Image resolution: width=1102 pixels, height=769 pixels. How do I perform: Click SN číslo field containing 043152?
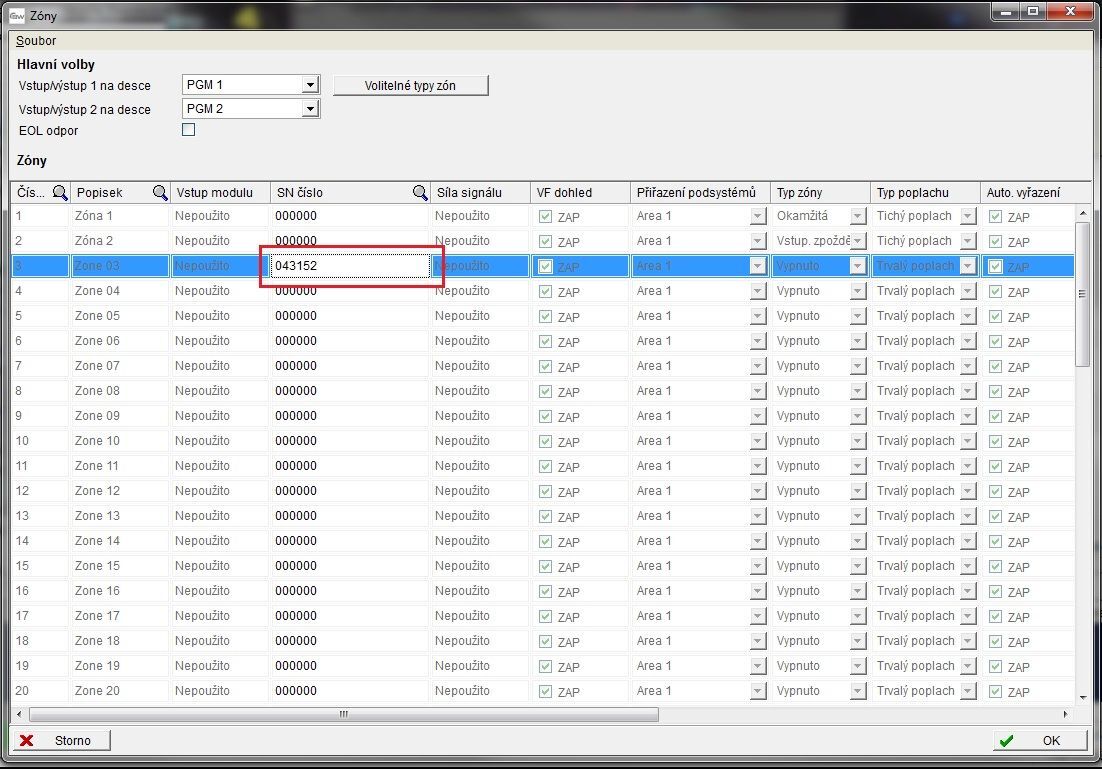(x=350, y=266)
